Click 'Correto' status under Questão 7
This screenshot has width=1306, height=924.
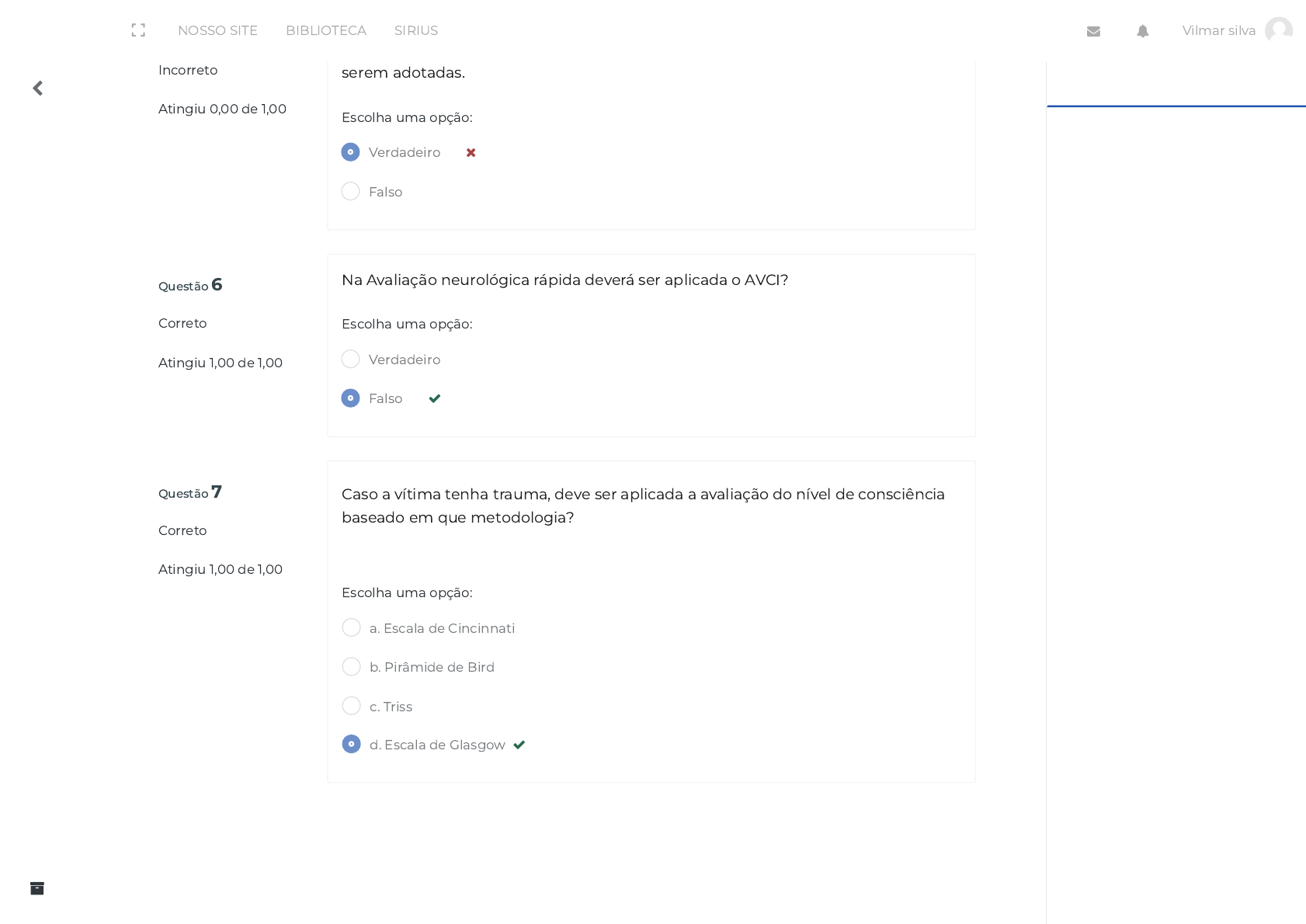point(182,530)
